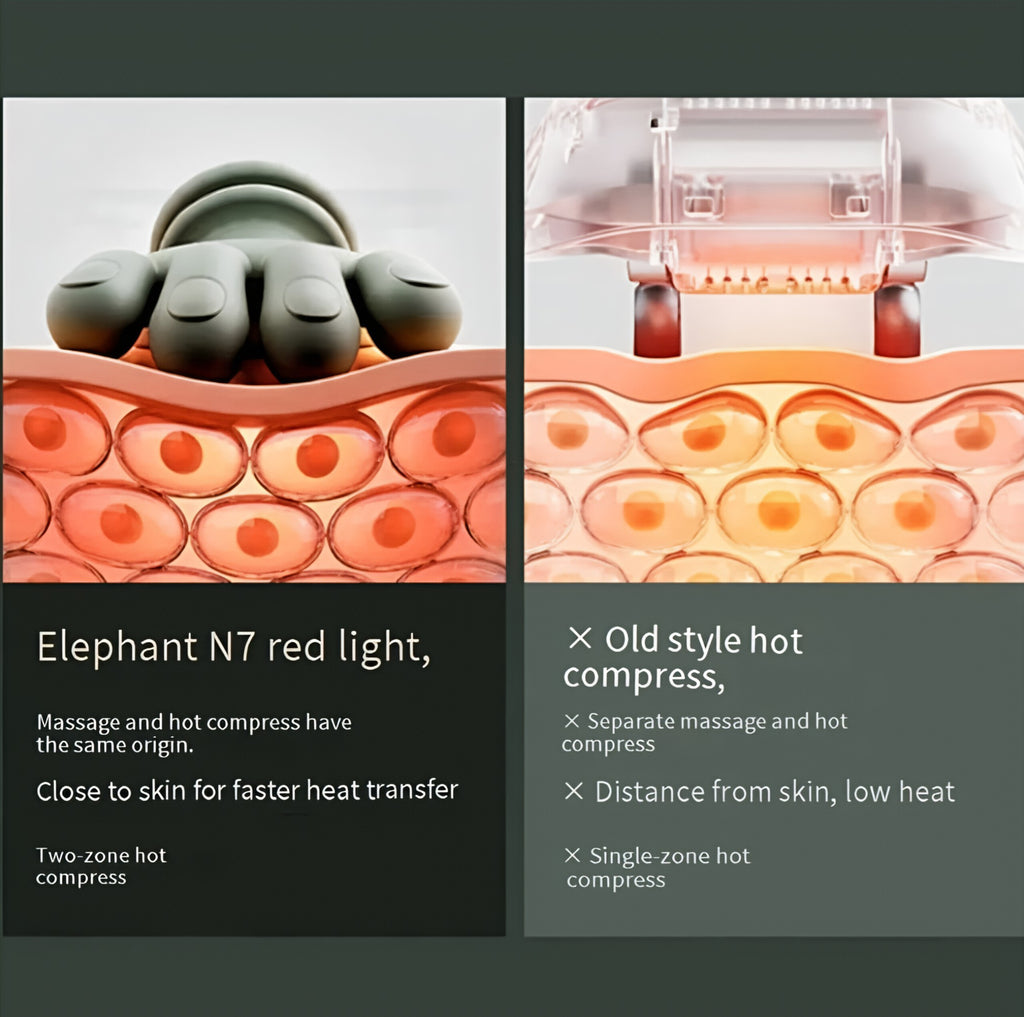
Task: Click the X mark beside Separate massage
Action: 571,721
